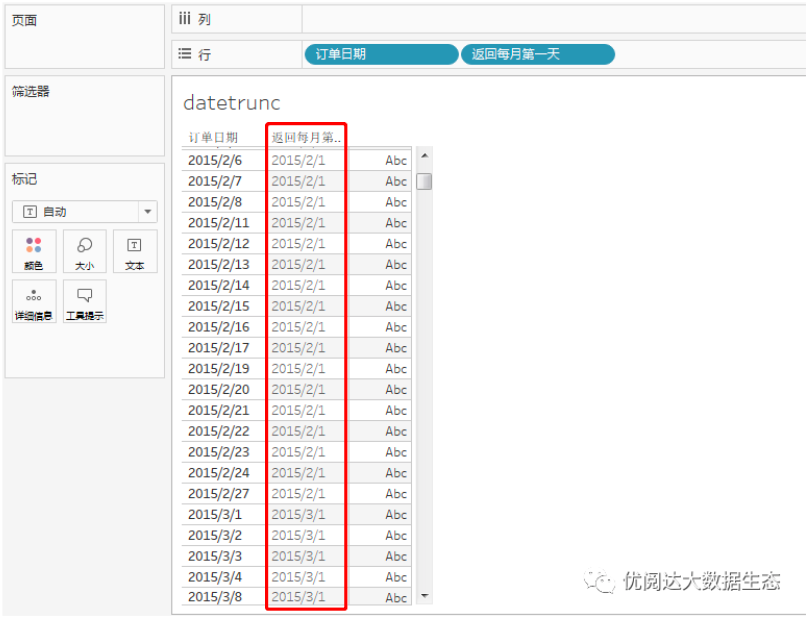Click the 返回每月第... column header
This screenshot has width=810, height=620.
point(307,137)
